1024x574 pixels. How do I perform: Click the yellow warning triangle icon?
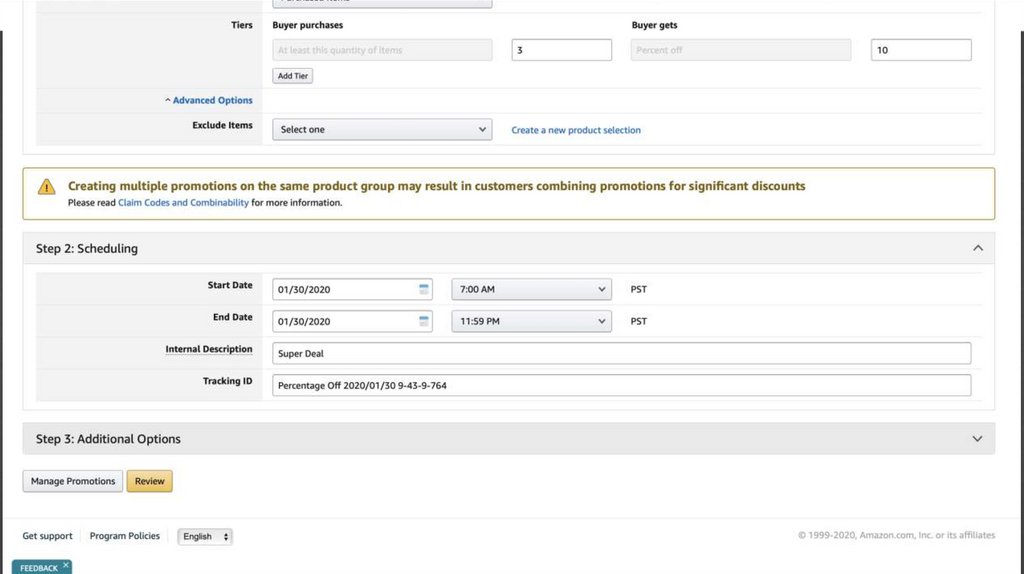pos(47,187)
